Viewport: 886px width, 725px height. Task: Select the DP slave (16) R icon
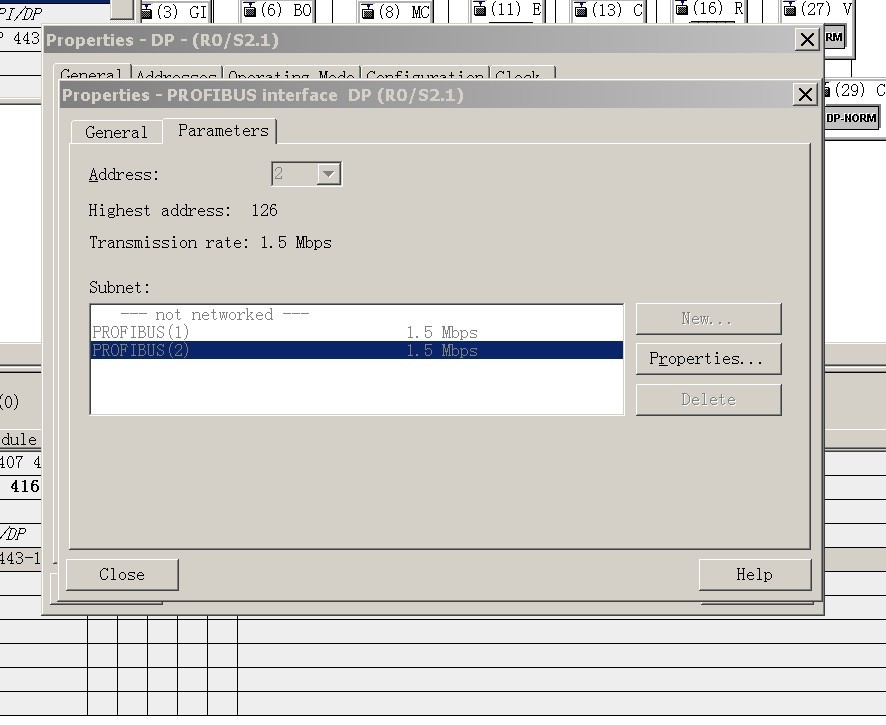pyautogui.click(x=681, y=9)
